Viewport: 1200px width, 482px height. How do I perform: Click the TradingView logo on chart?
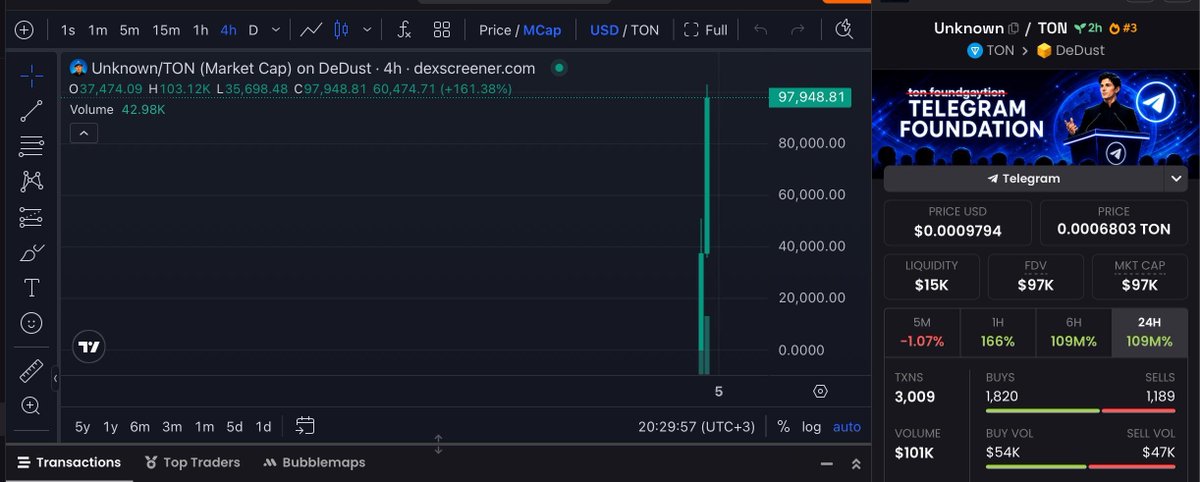pos(89,347)
